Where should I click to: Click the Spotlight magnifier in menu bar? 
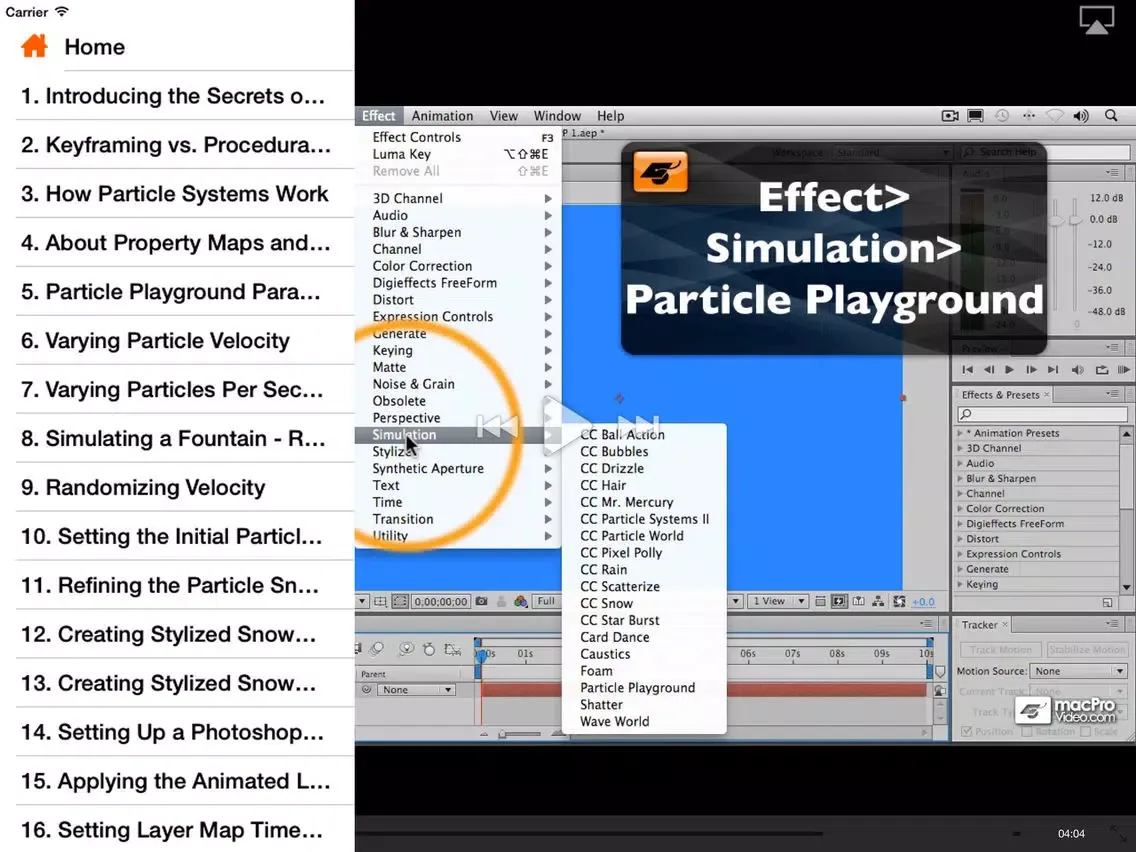tap(1111, 115)
